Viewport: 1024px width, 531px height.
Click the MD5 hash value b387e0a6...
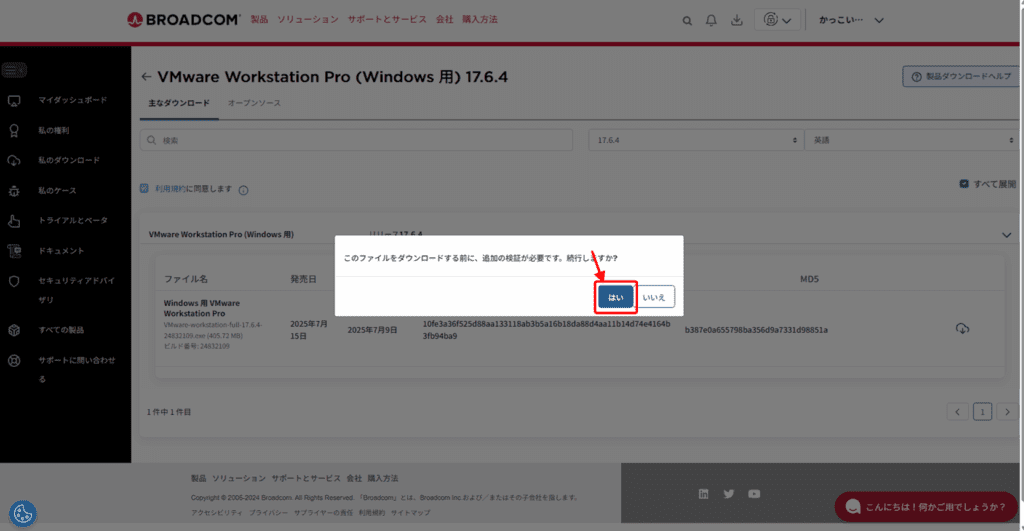coord(756,330)
